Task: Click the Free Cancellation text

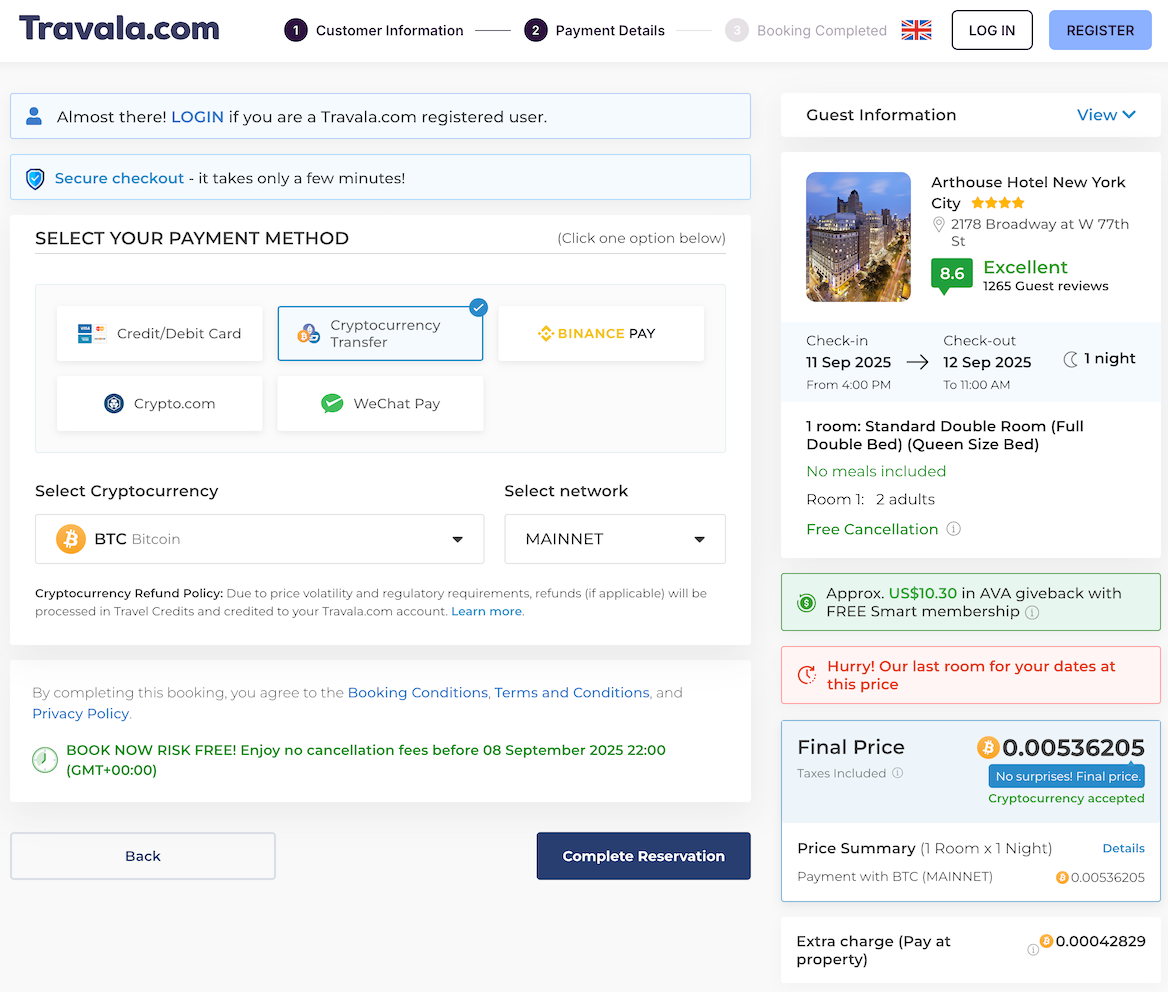Action: pyautogui.click(x=872, y=529)
